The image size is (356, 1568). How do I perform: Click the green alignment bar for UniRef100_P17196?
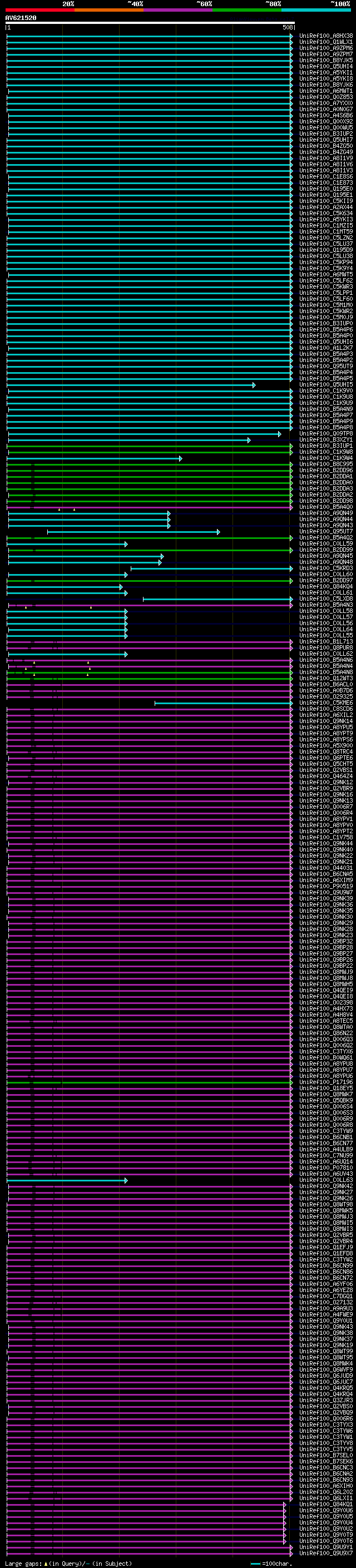pyautogui.click(x=150, y=1083)
